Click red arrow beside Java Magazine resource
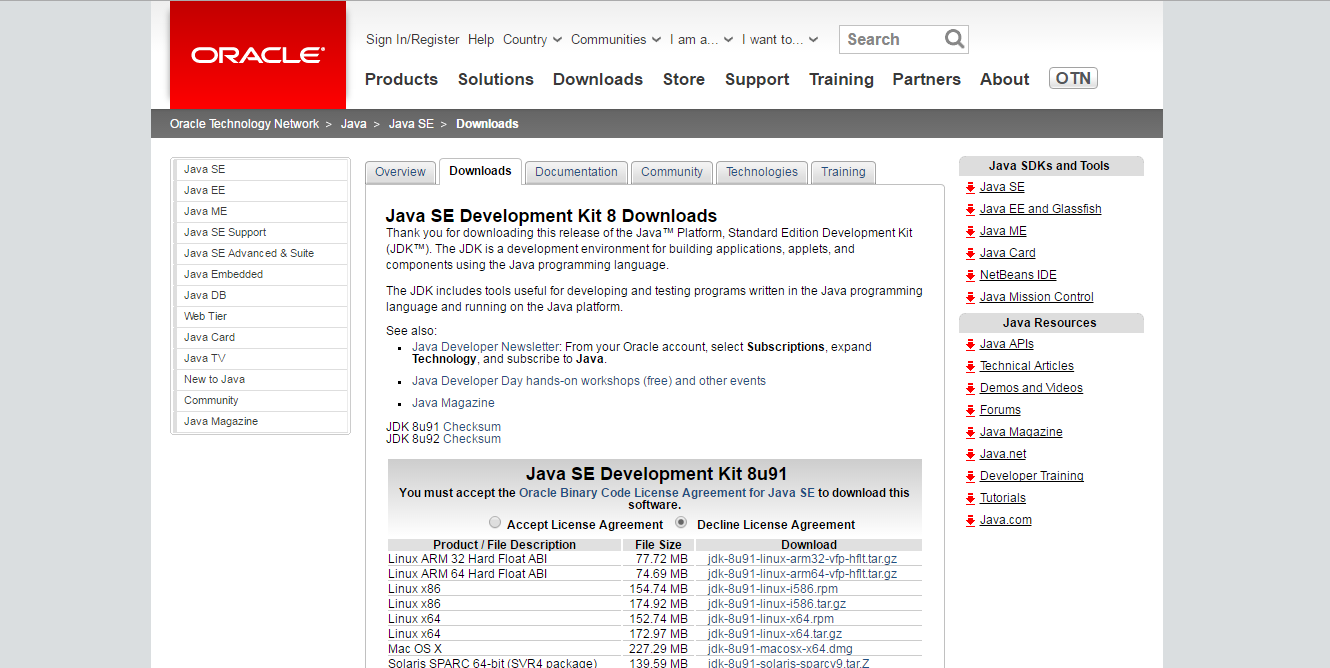The image size is (1330, 668). 970,432
